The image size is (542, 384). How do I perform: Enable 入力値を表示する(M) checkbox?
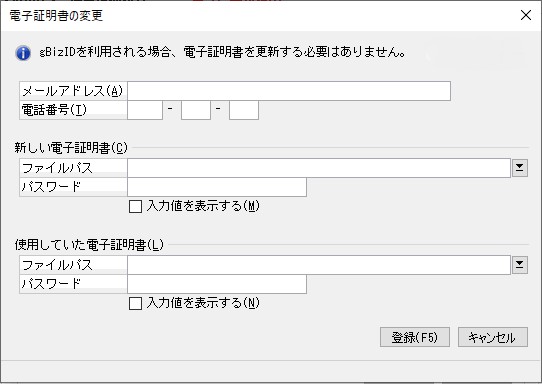pyautogui.click(x=135, y=206)
